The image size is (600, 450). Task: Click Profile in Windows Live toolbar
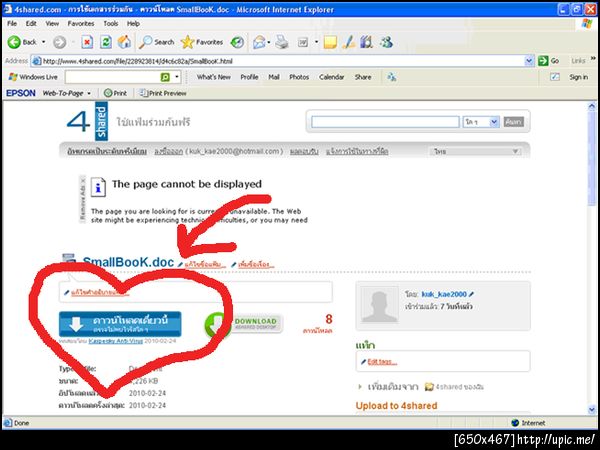(249, 77)
